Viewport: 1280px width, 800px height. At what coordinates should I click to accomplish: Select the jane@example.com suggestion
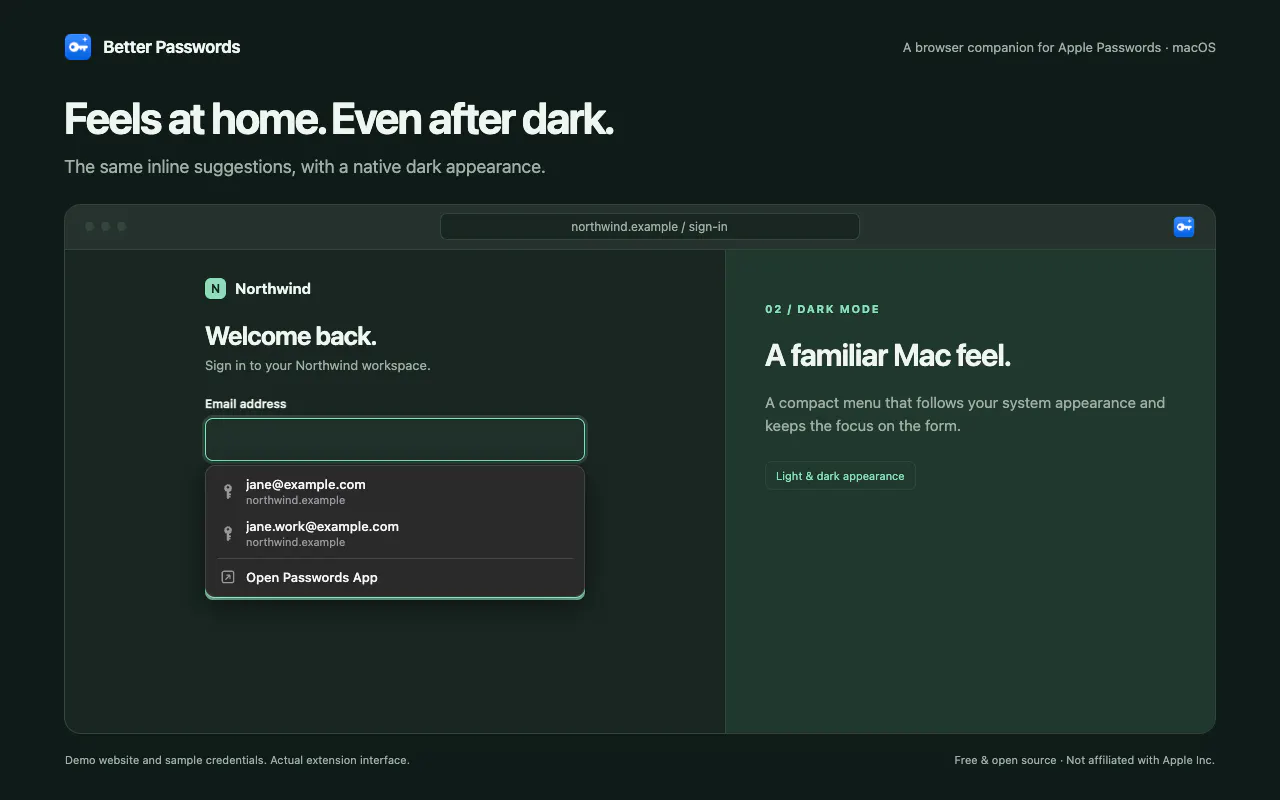point(395,491)
